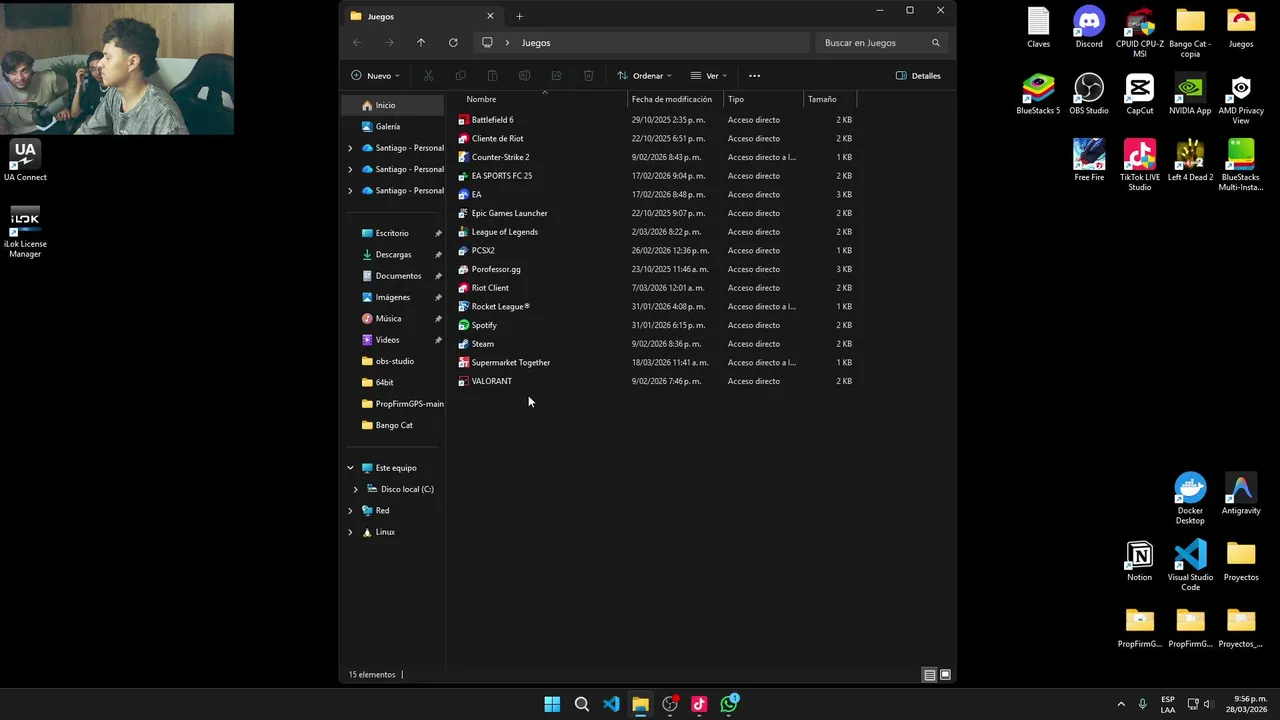Screen dimensions: 1280x720
Task: Open iLok License Manager icon
Action: click(25, 232)
